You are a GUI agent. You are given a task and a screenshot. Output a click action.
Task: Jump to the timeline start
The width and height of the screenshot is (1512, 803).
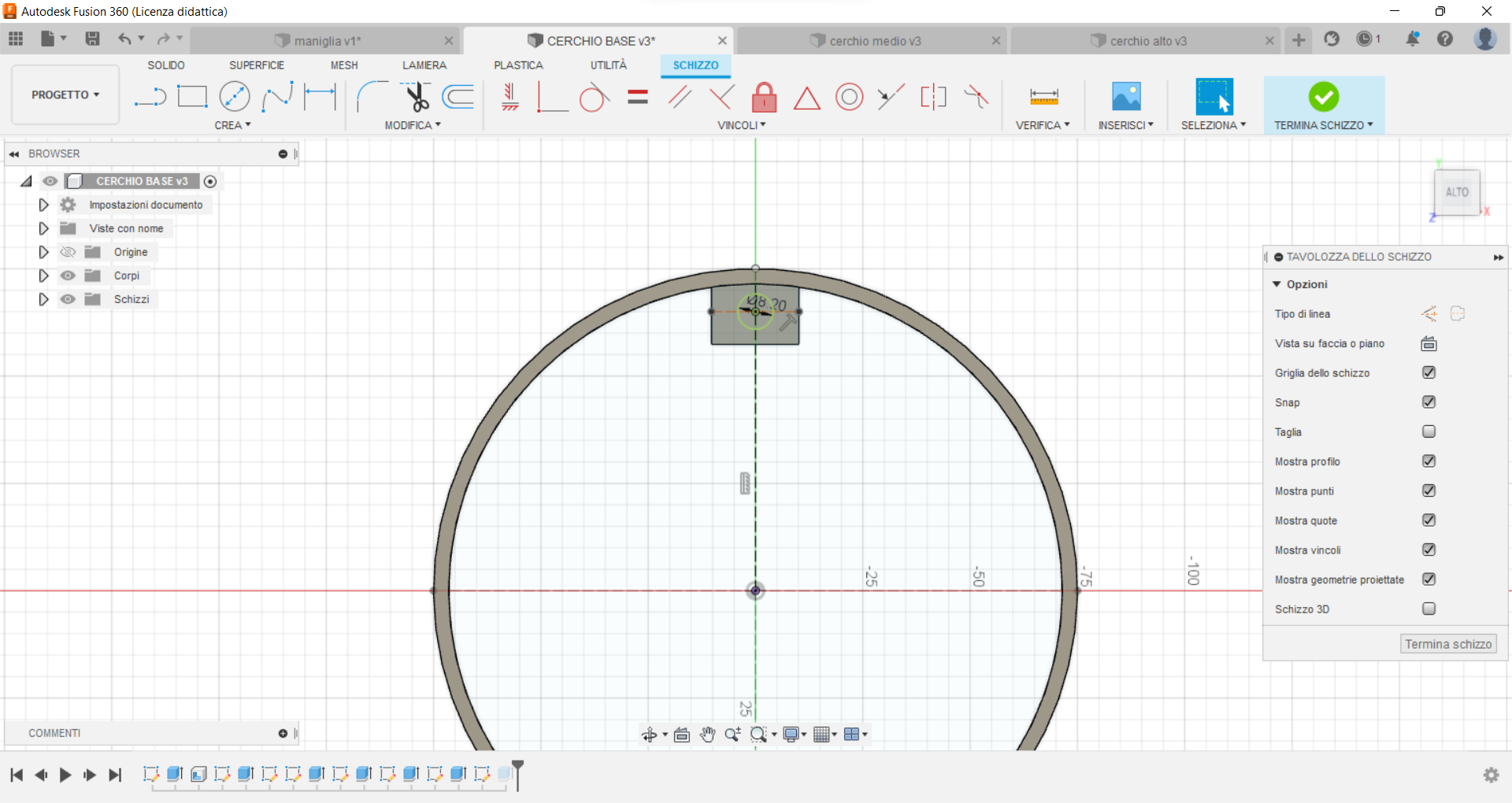point(17,775)
